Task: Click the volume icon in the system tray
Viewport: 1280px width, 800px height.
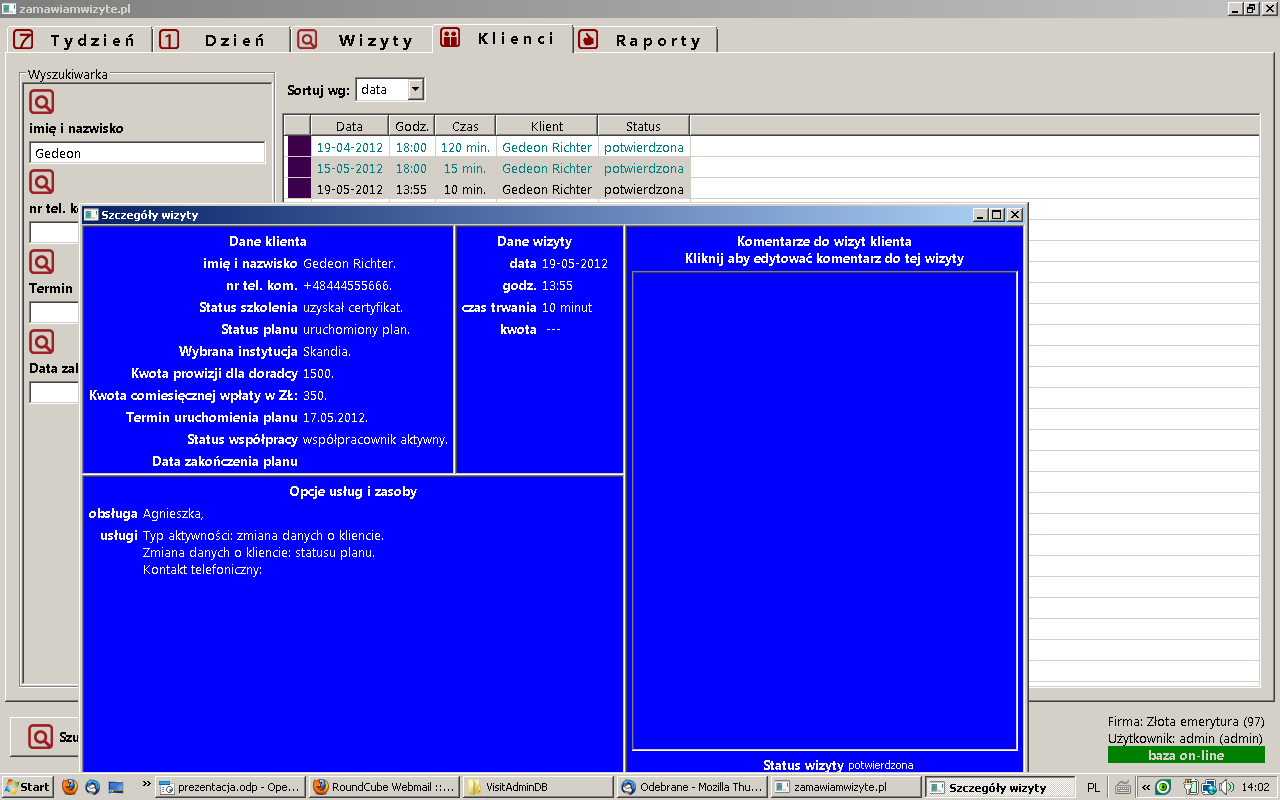Action: pos(1226,787)
